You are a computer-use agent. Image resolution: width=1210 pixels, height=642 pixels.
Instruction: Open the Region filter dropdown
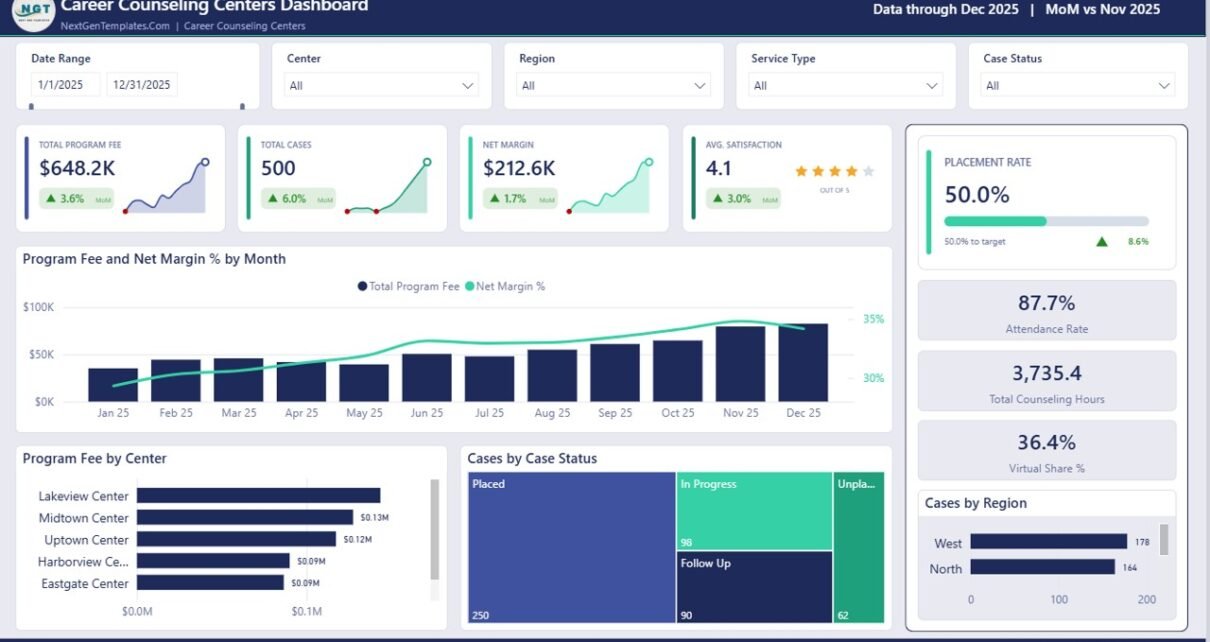pos(614,86)
